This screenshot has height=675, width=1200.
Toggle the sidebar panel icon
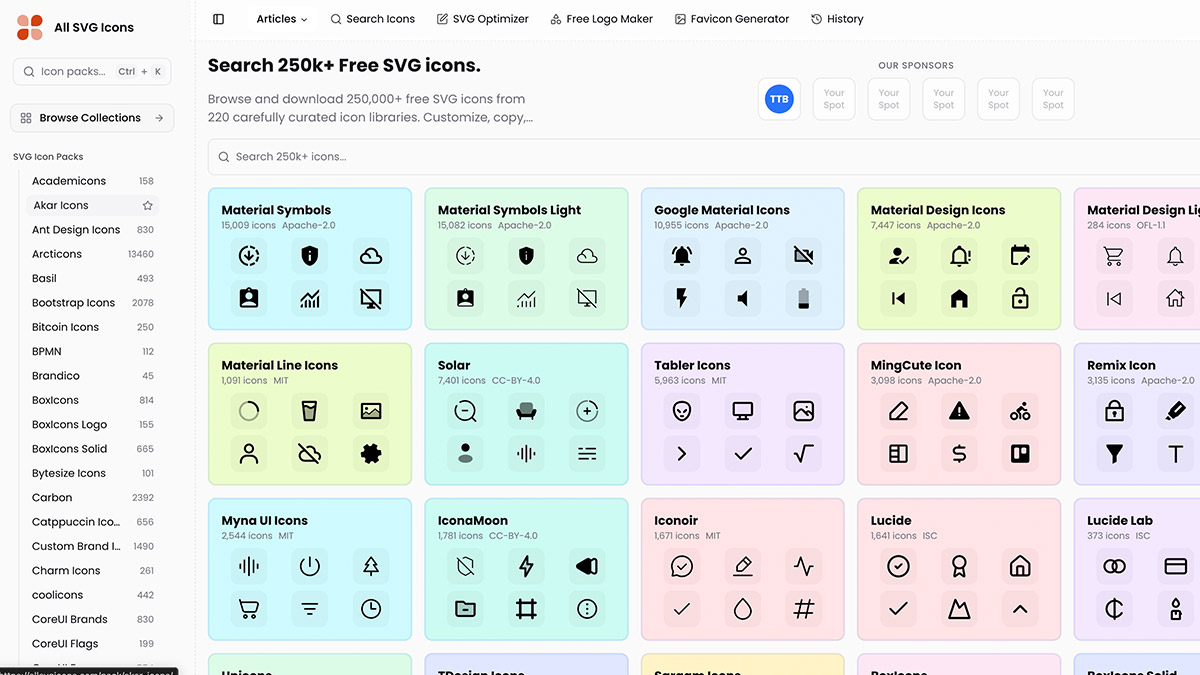tap(219, 19)
